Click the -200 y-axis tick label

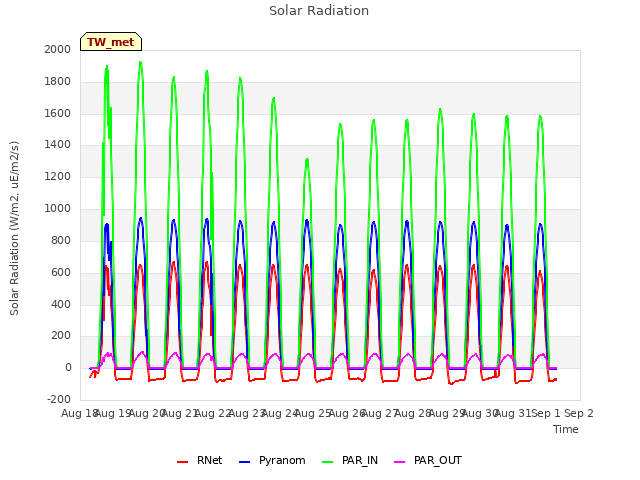(x=59, y=400)
